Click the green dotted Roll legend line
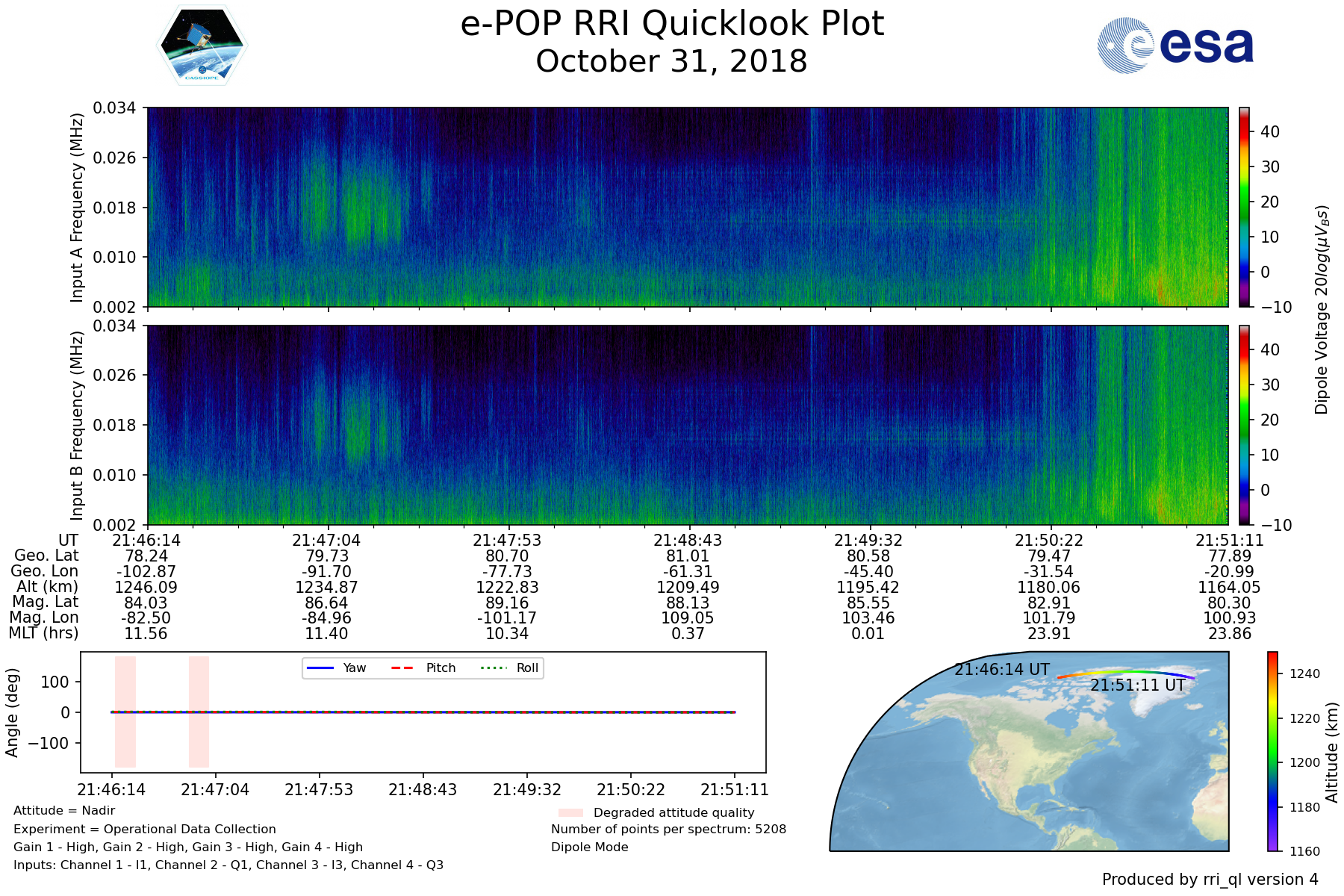Image resolution: width=1344 pixels, height=896 pixels. [x=493, y=668]
